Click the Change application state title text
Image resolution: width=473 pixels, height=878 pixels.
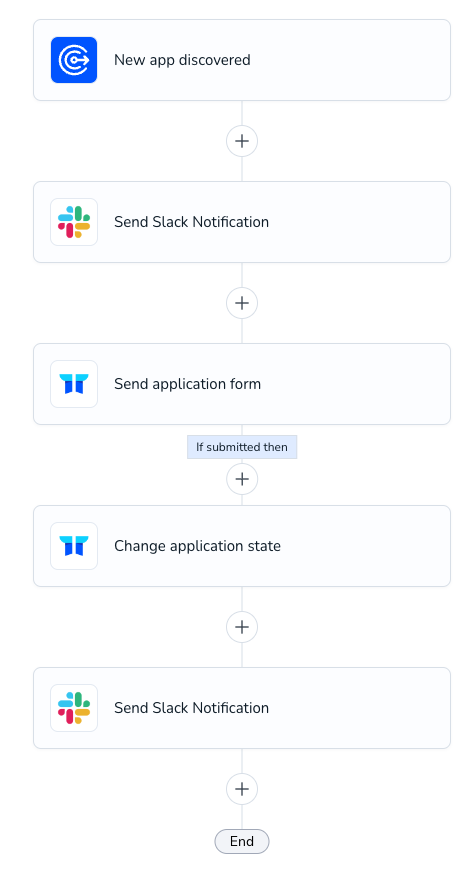tap(198, 546)
